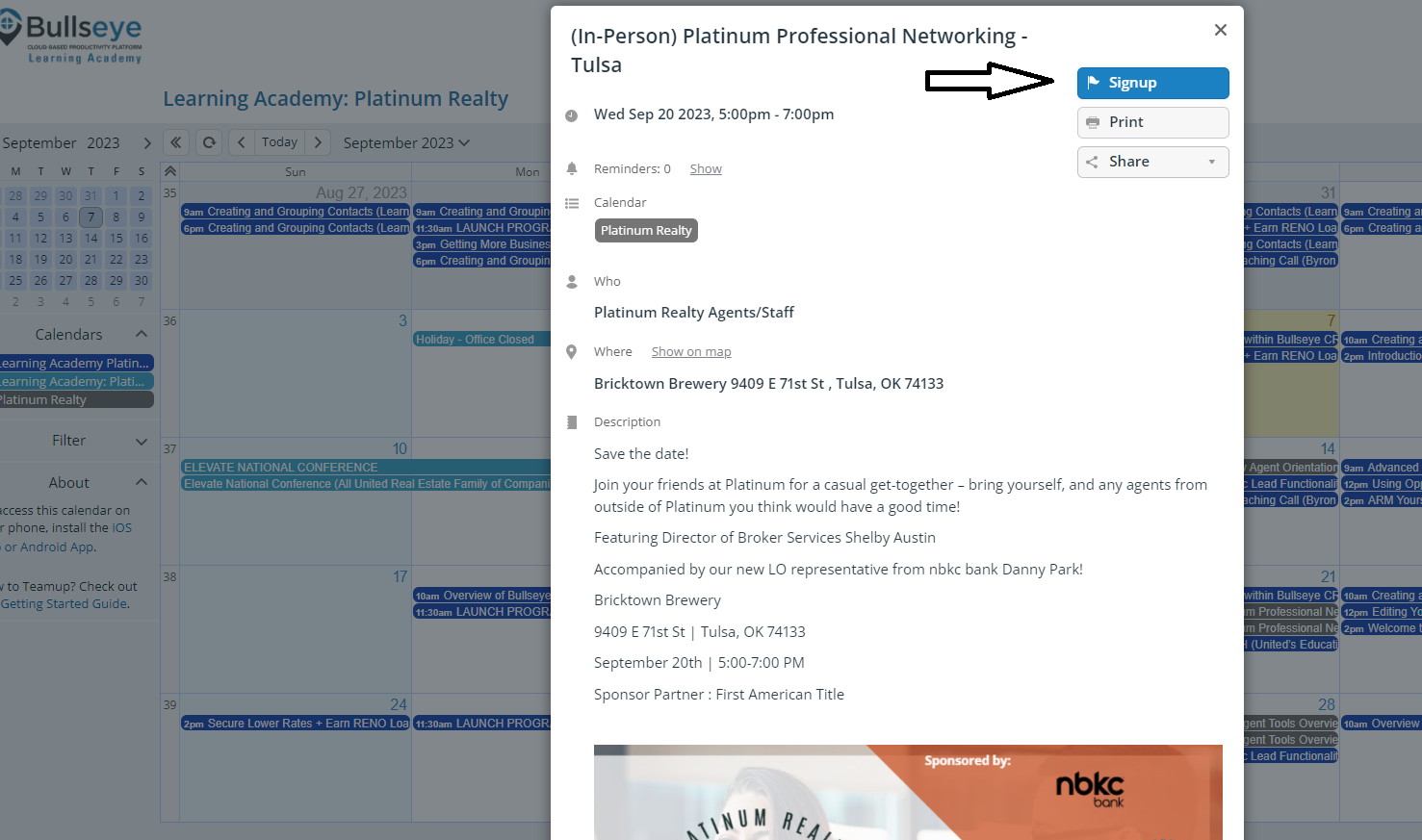Go to next period in toolbar

(x=318, y=142)
